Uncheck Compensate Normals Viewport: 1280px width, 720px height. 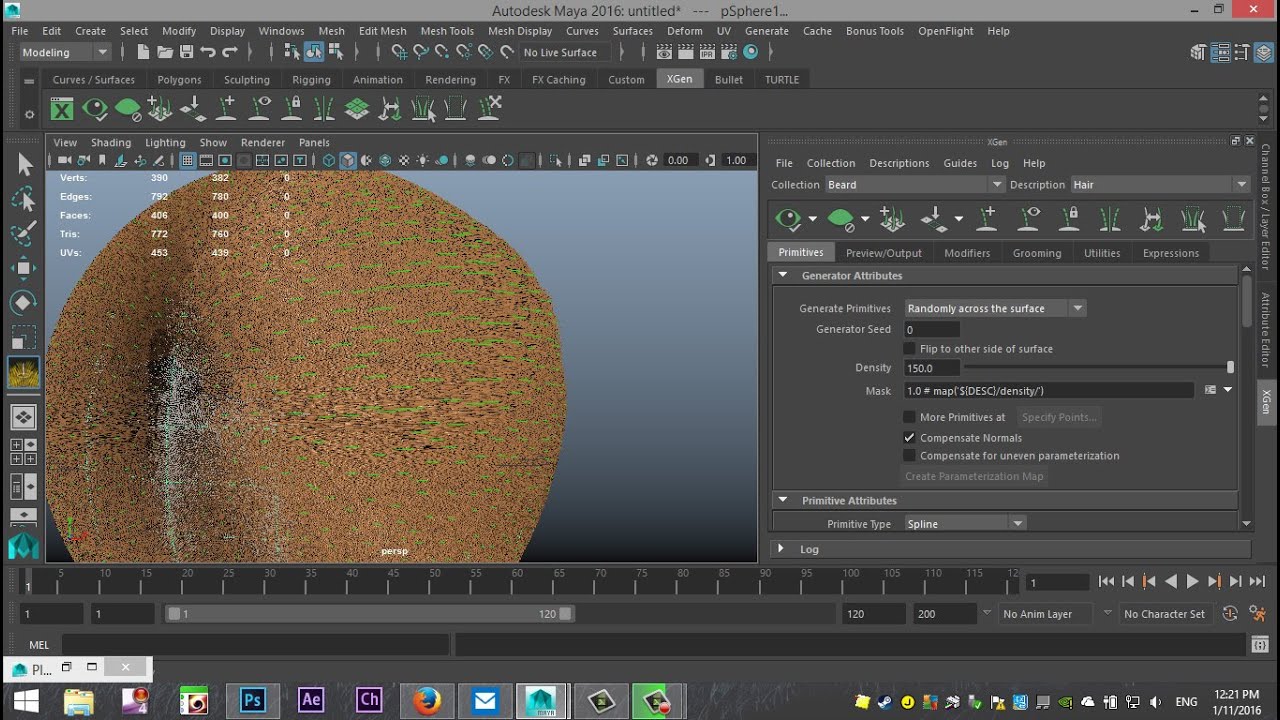[x=909, y=438]
